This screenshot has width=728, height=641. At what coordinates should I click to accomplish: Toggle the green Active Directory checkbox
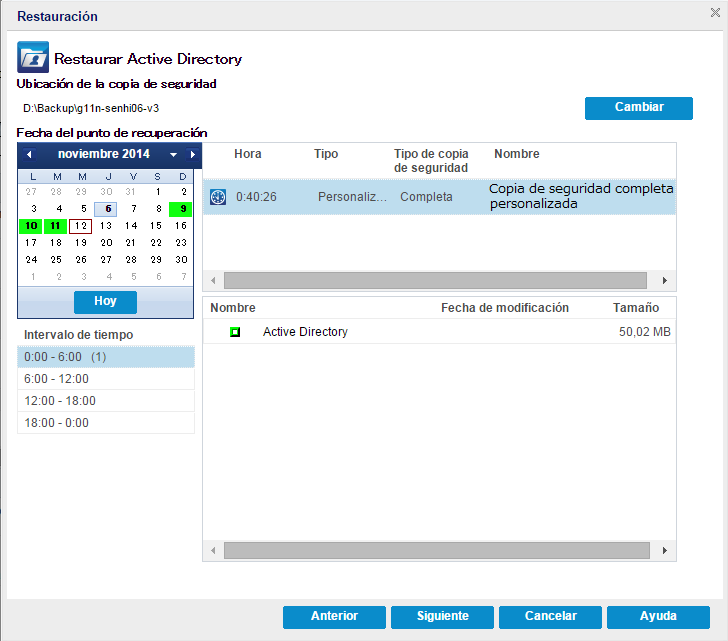(235, 332)
